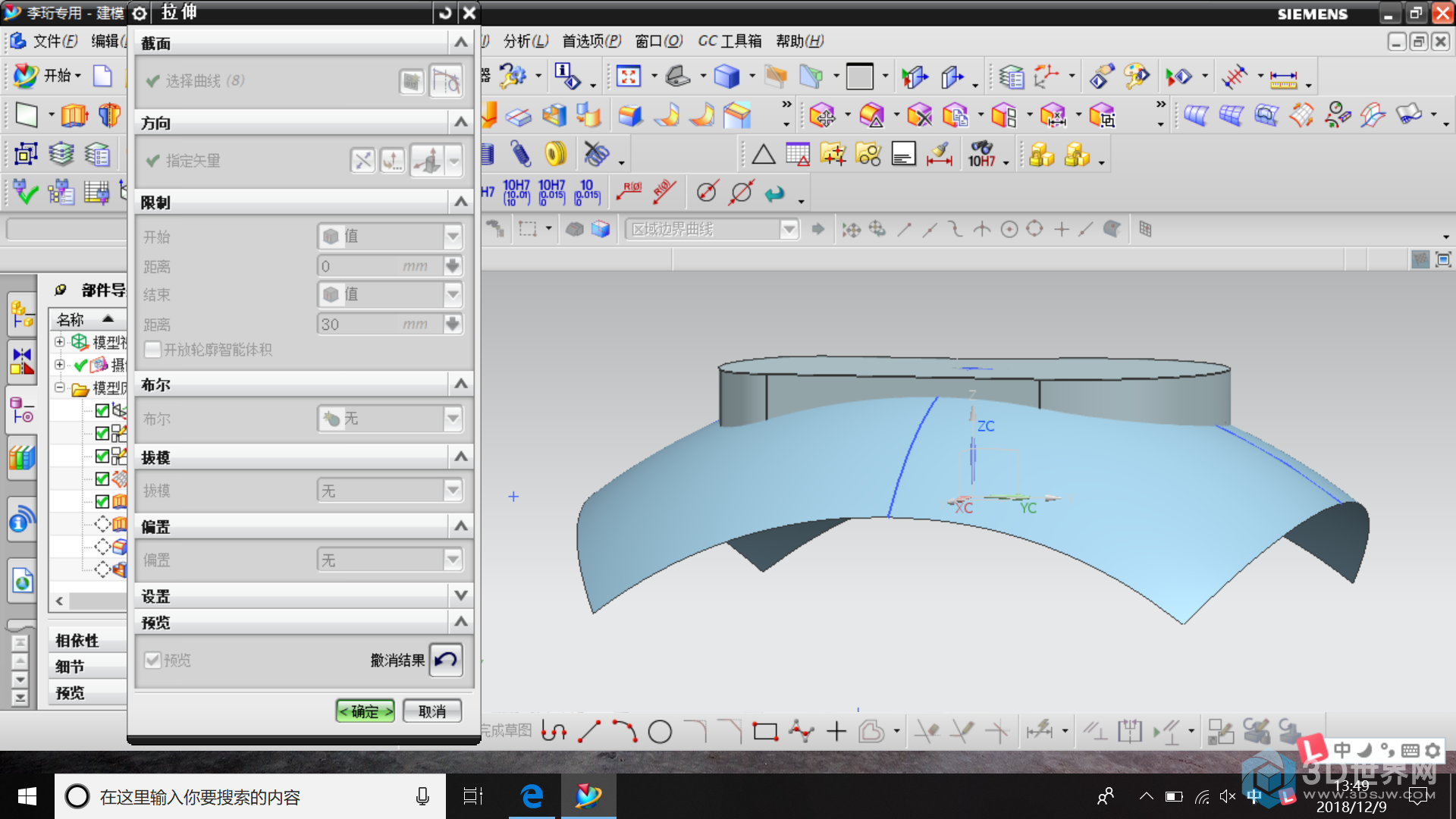Open the Analysis (分析) menu
This screenshot has height=819, width=1456.
click(526, 41)
